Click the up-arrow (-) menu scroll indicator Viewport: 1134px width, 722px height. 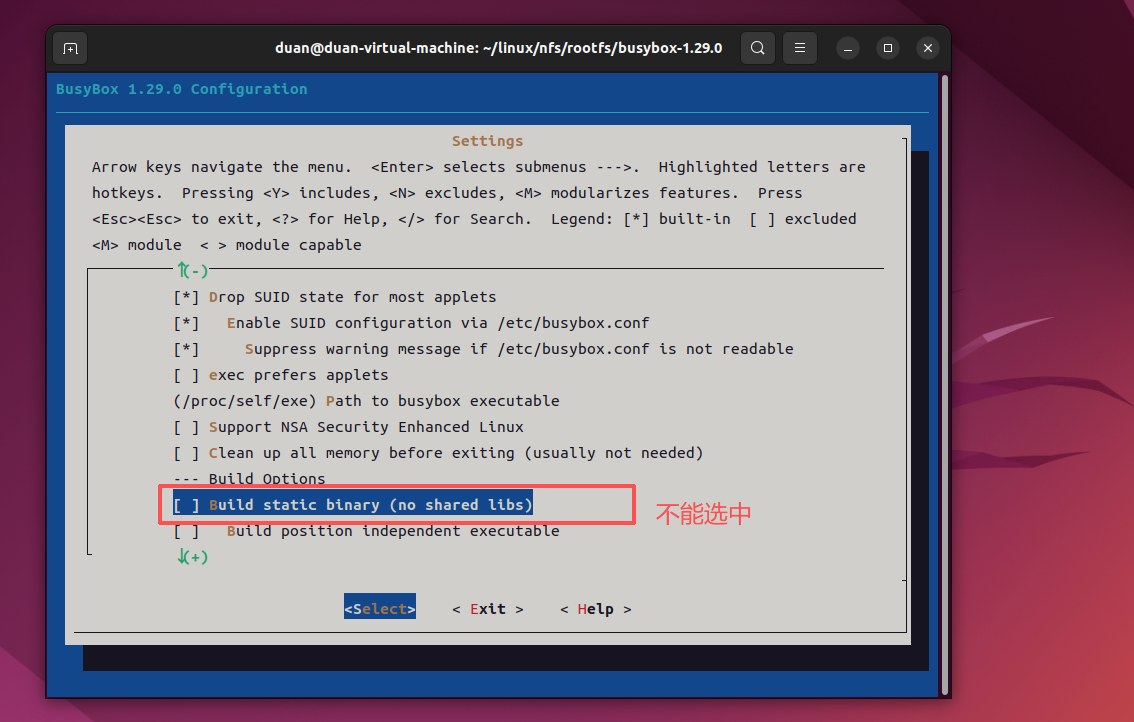click(192, 271)
